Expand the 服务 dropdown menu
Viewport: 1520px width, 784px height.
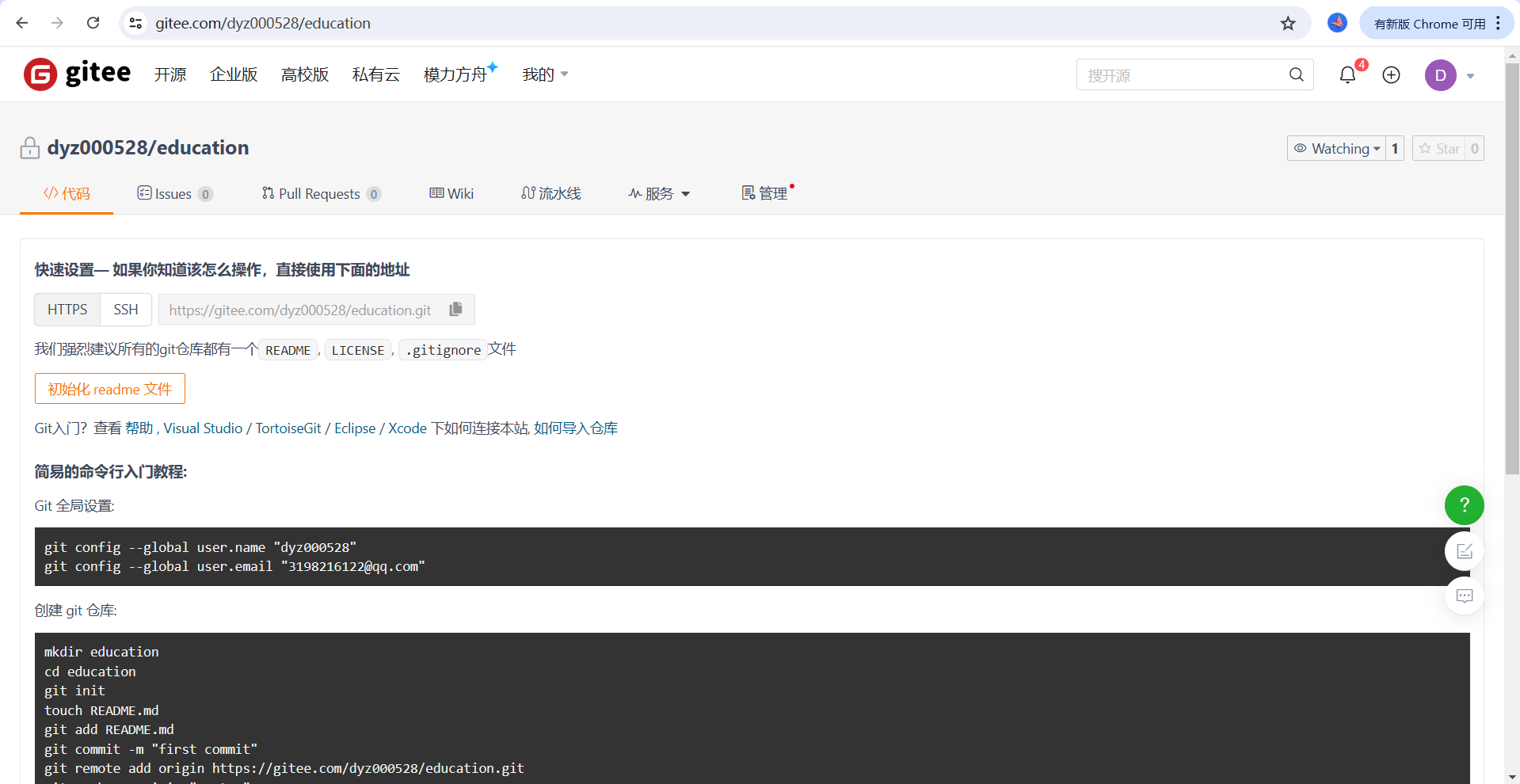point(660,193)
